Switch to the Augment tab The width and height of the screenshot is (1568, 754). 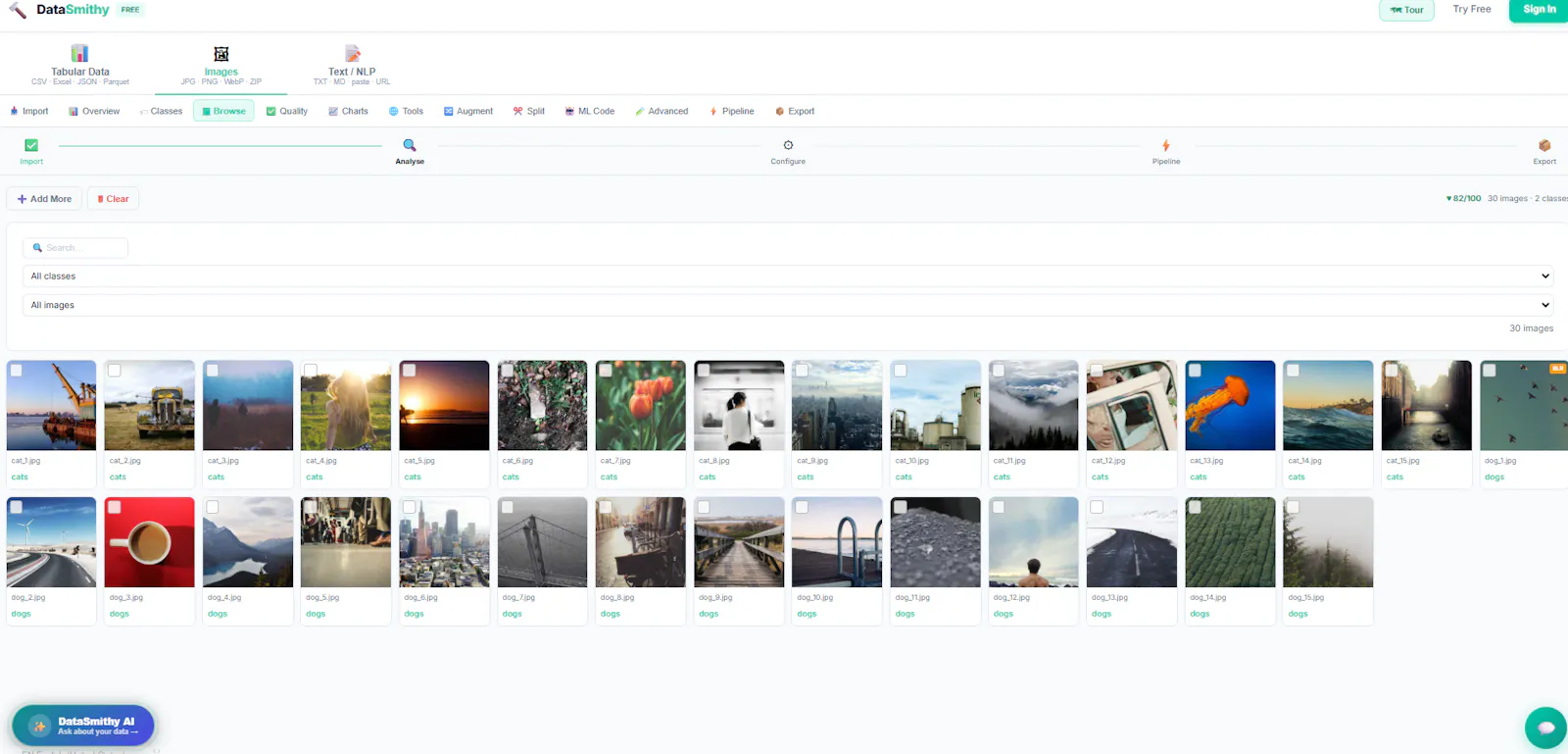468,111
